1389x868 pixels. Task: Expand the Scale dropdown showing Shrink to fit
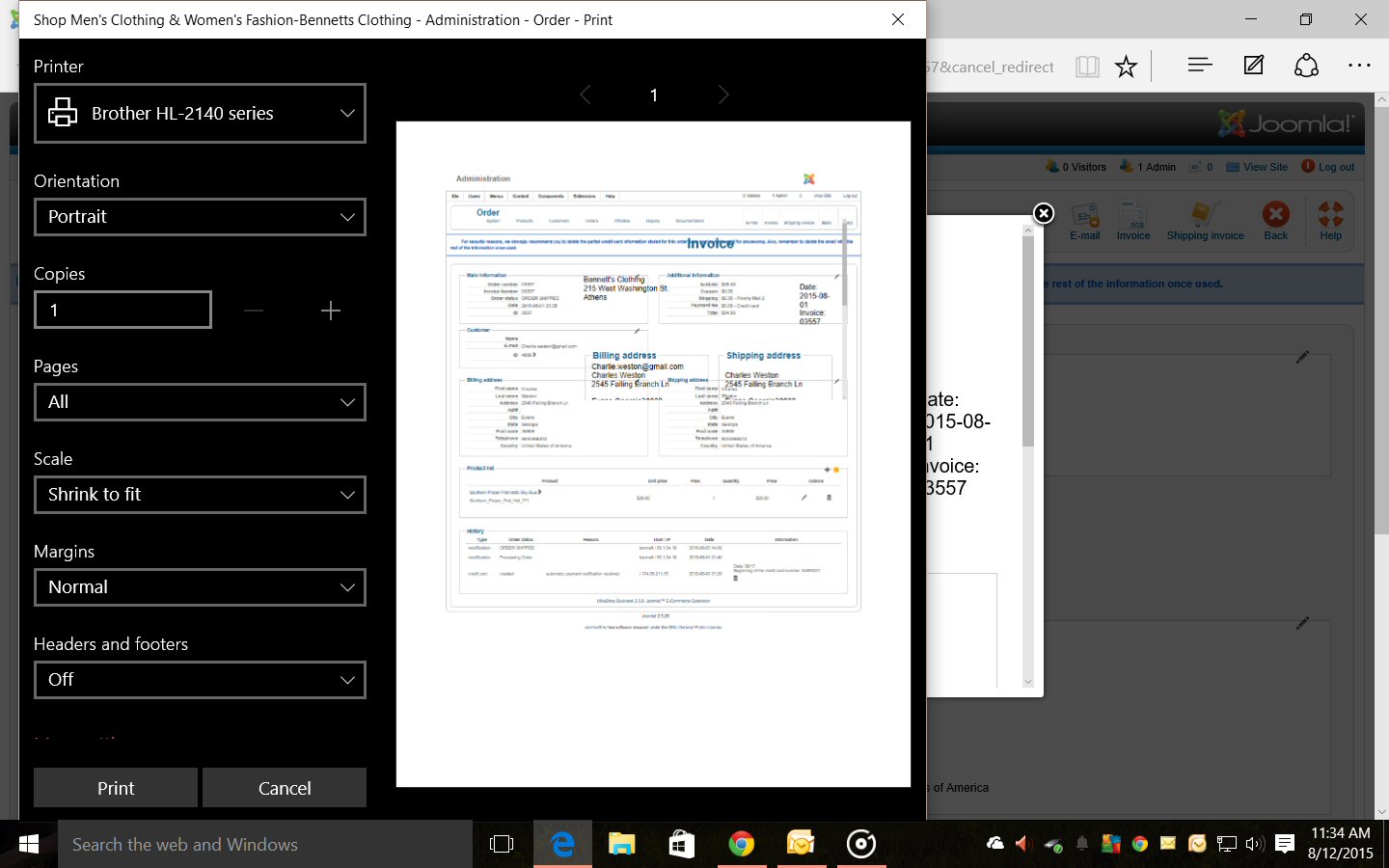[200, 495]
